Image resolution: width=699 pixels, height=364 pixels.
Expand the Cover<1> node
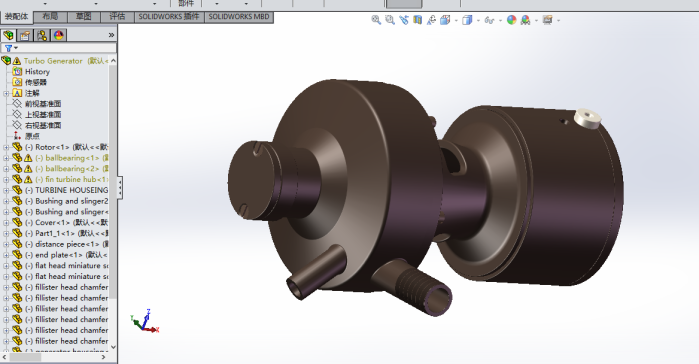tap(6, 223)
